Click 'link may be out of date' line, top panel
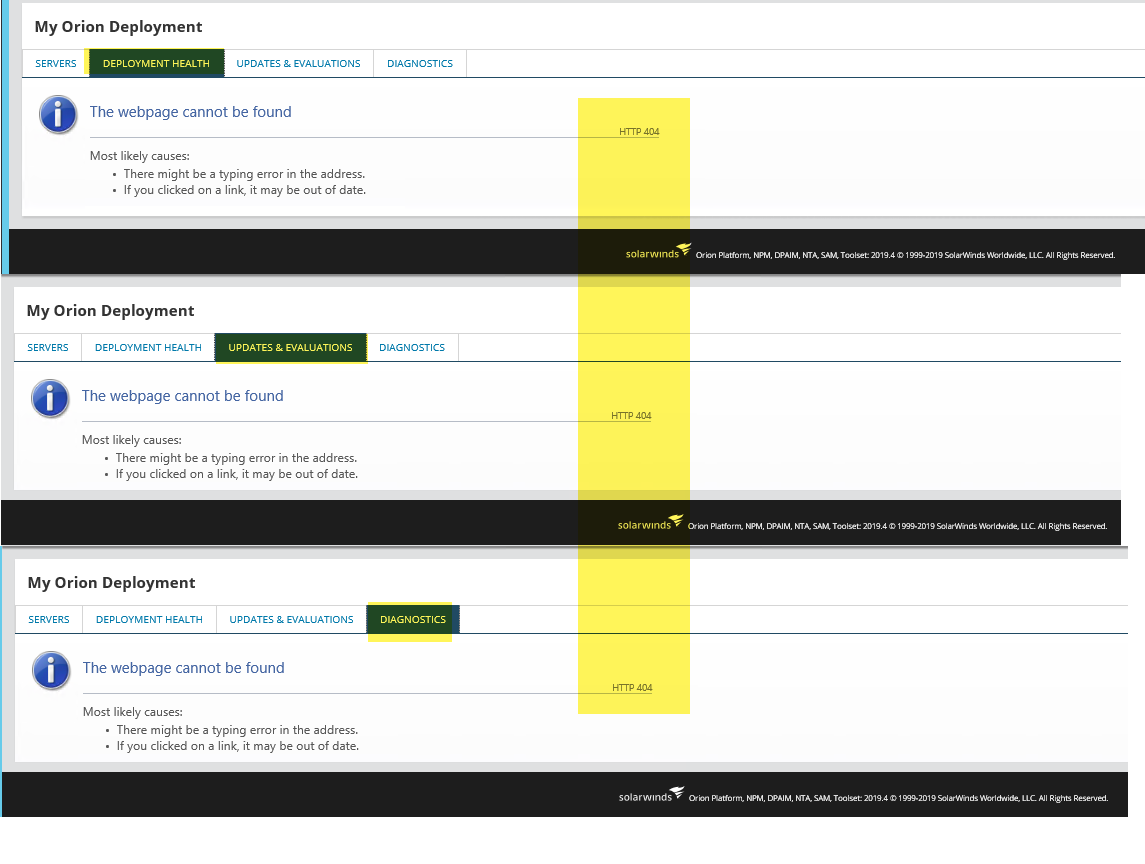Viewport: 1145px width, 864px height. 245,190
